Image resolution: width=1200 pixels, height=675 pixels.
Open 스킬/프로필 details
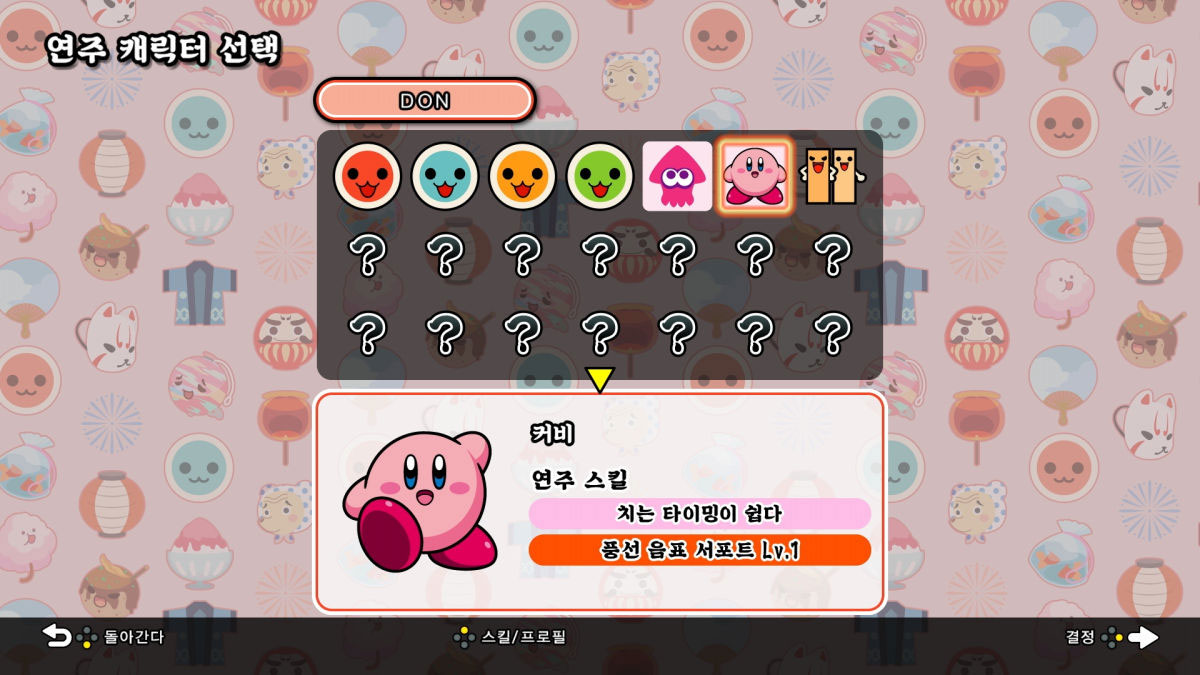(510, 636)
